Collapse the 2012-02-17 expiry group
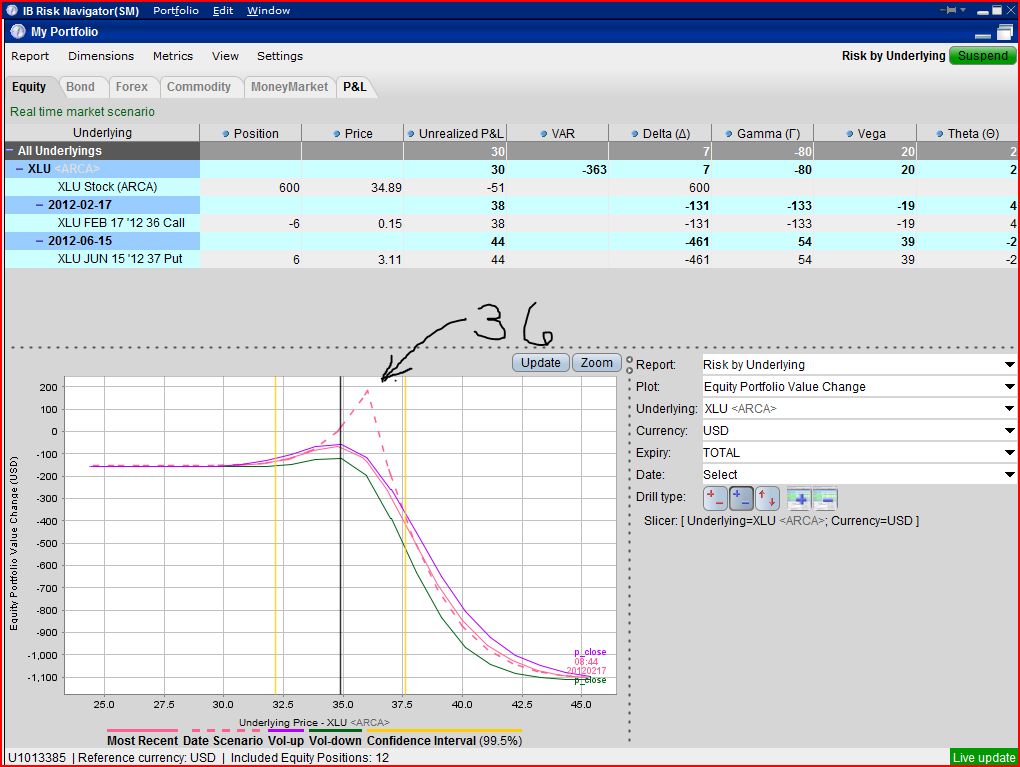The image size is (1020, 767). [39, 205]
